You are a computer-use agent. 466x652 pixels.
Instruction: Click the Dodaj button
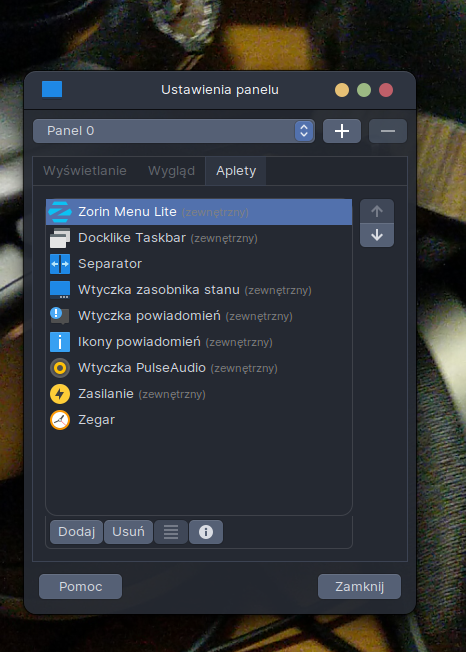pyautogui.click(x=76, y=532)
